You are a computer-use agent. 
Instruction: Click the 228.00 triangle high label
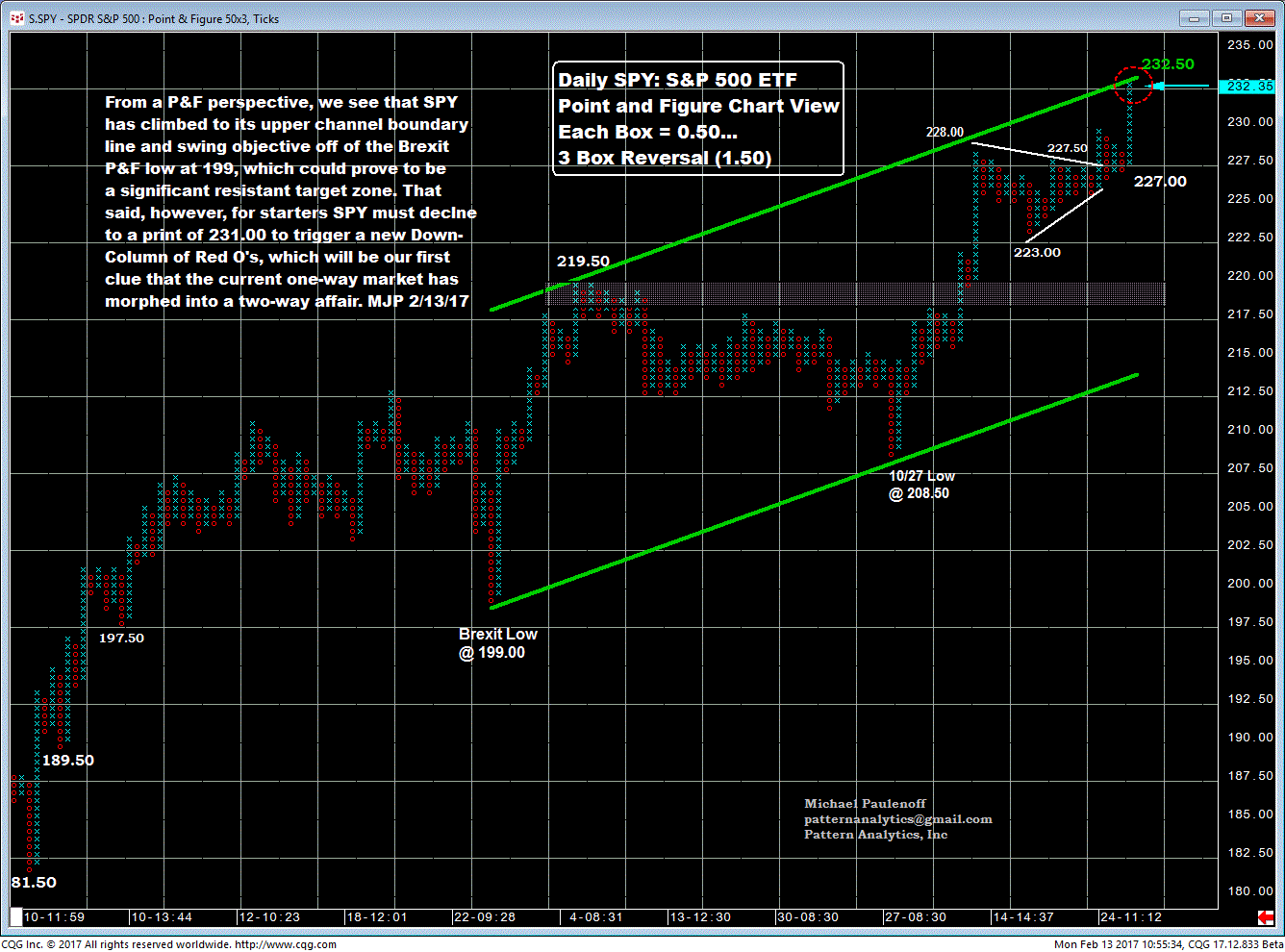point(945,132)
